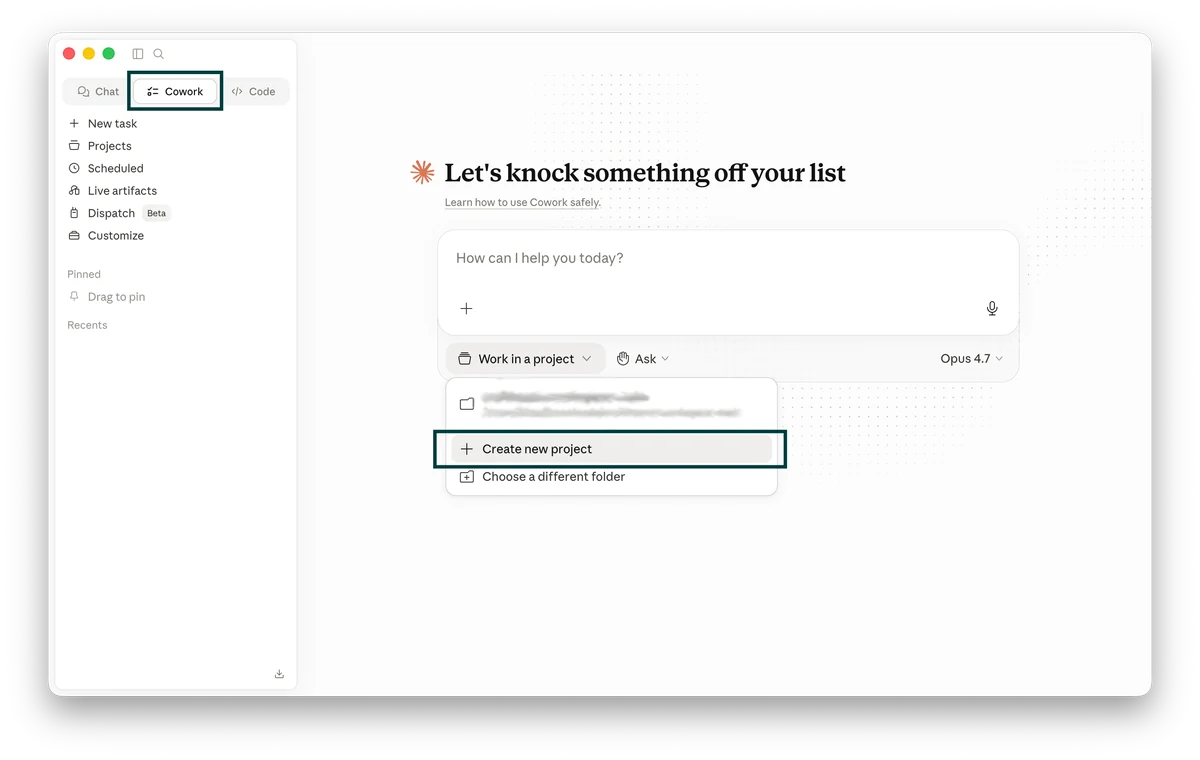The width and height of the screenshot is (1200, 760).
Task: Open Projects in the sidebar
Action: tap(100, 146)
